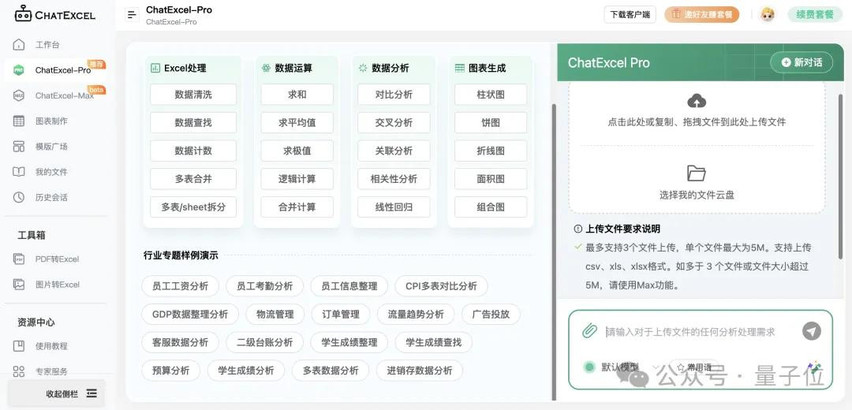Open 历史会话 menu label
Image resolution: width=852 pixels, height=410 pixels.
pyautogui.click(x=51, y=197)
